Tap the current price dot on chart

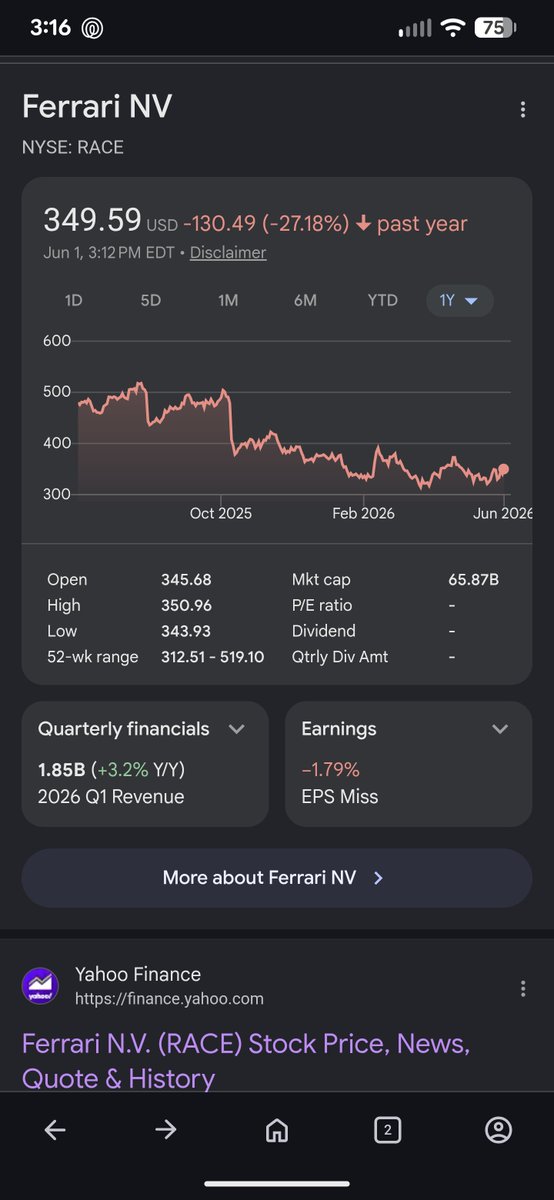tap(504, 469)
